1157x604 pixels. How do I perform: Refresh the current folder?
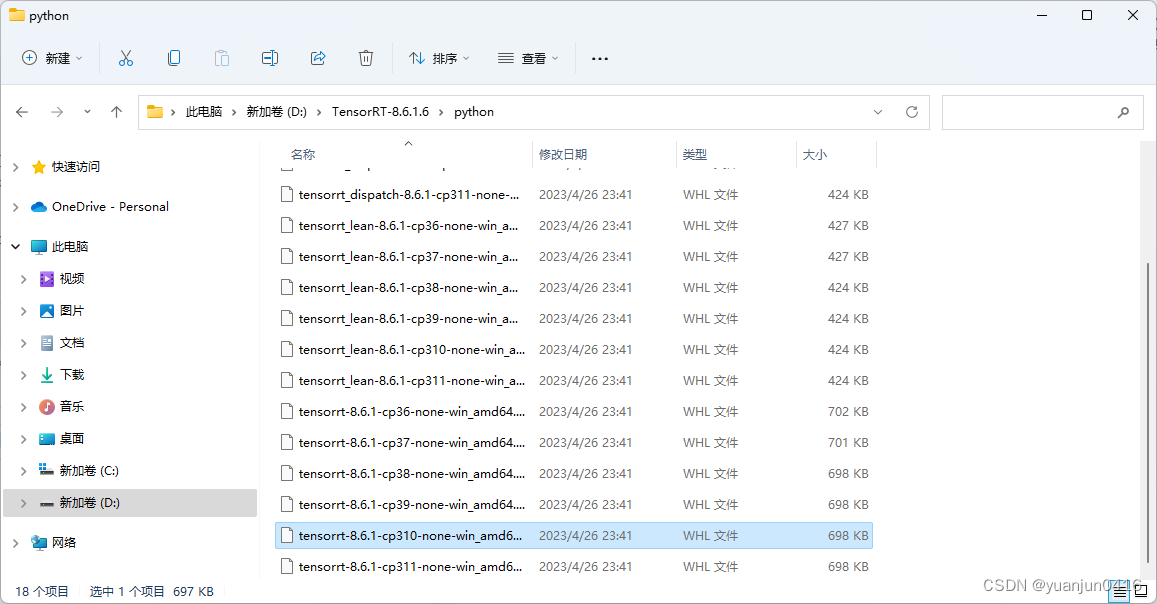point(912,112)
